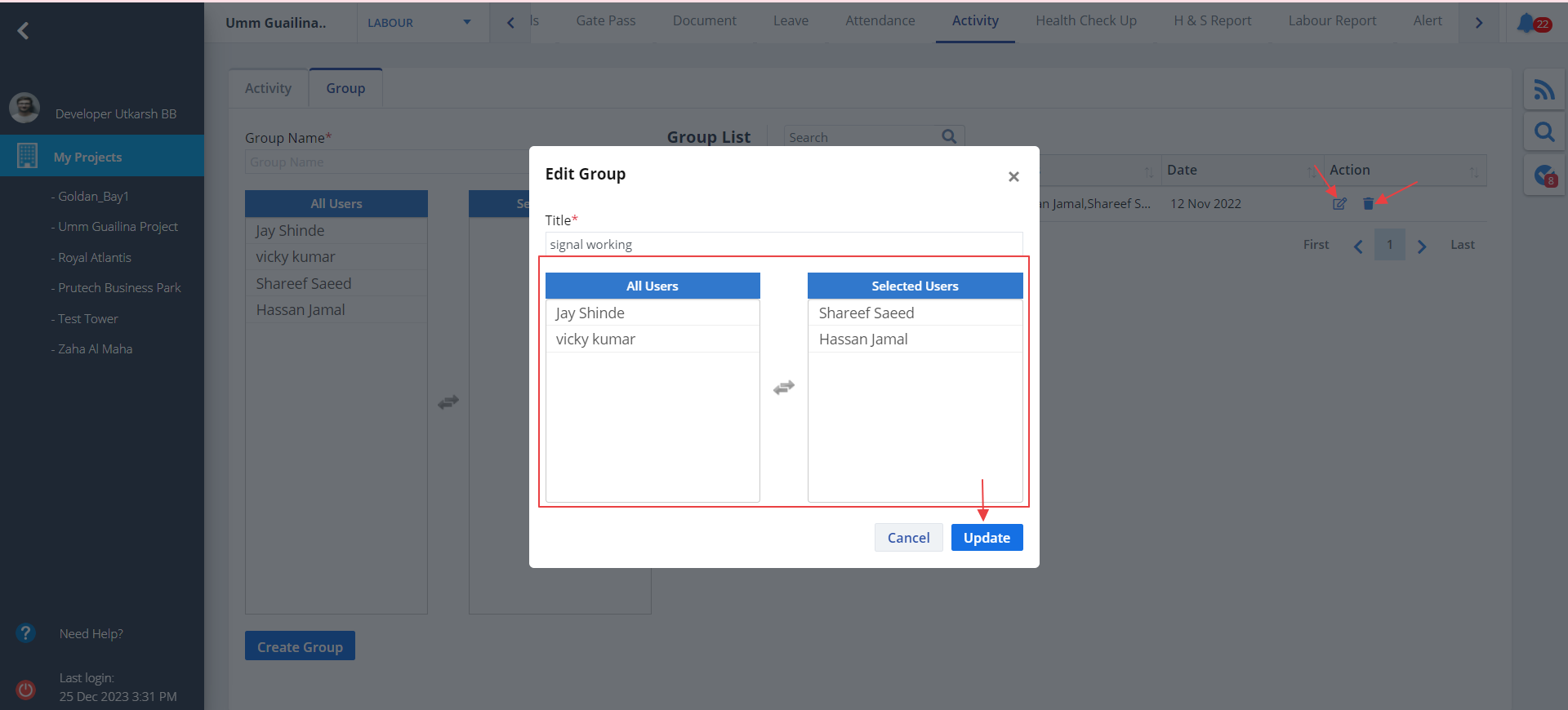Click the back arrow in sidebar
Image resolution: width=1568 pixels, height=710 pixels.
(23, 31)
